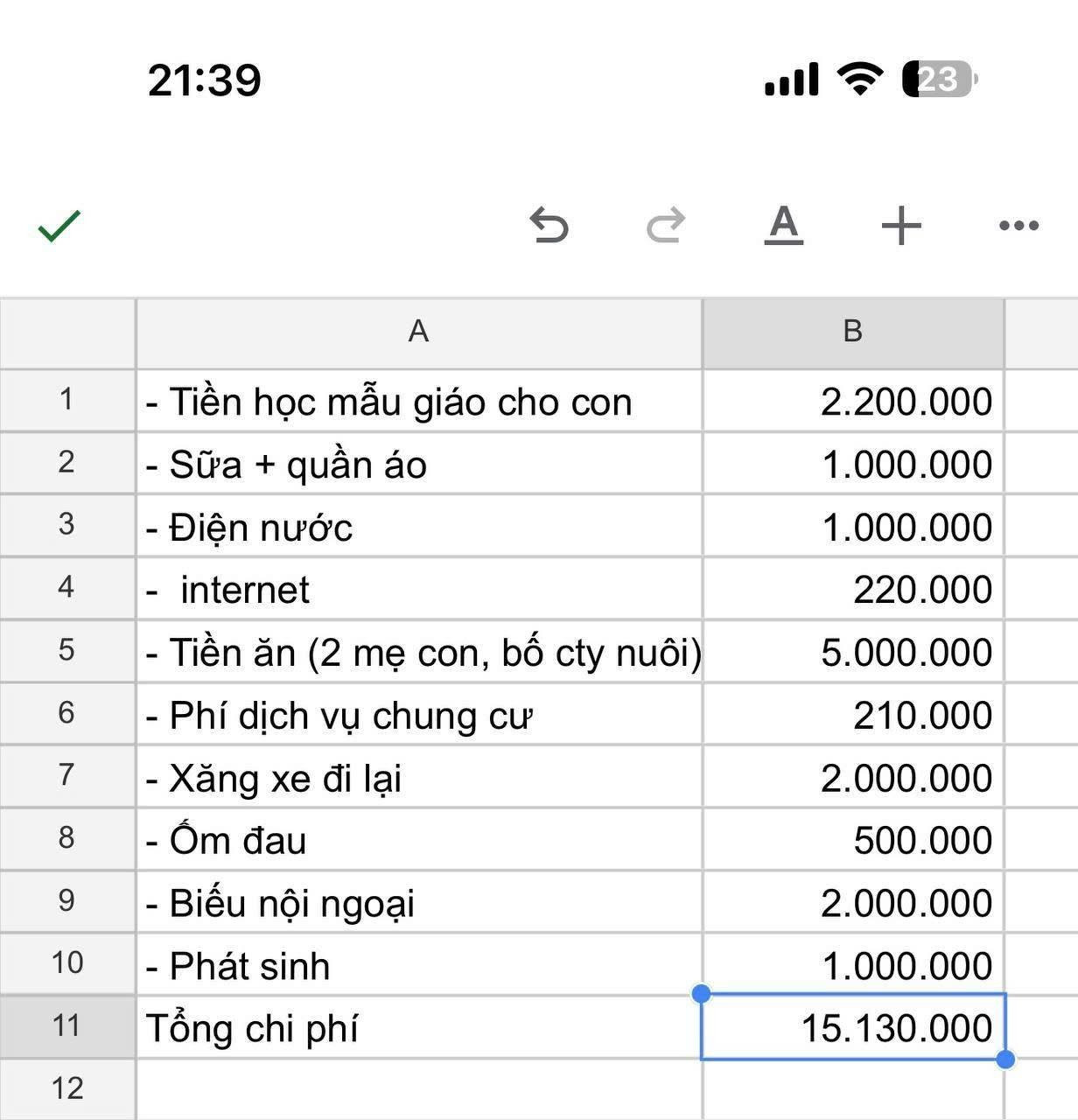Screen dimensions: 1078x1120
Task: Tap the top-left selection handle of B11
Action: [701, 993]
